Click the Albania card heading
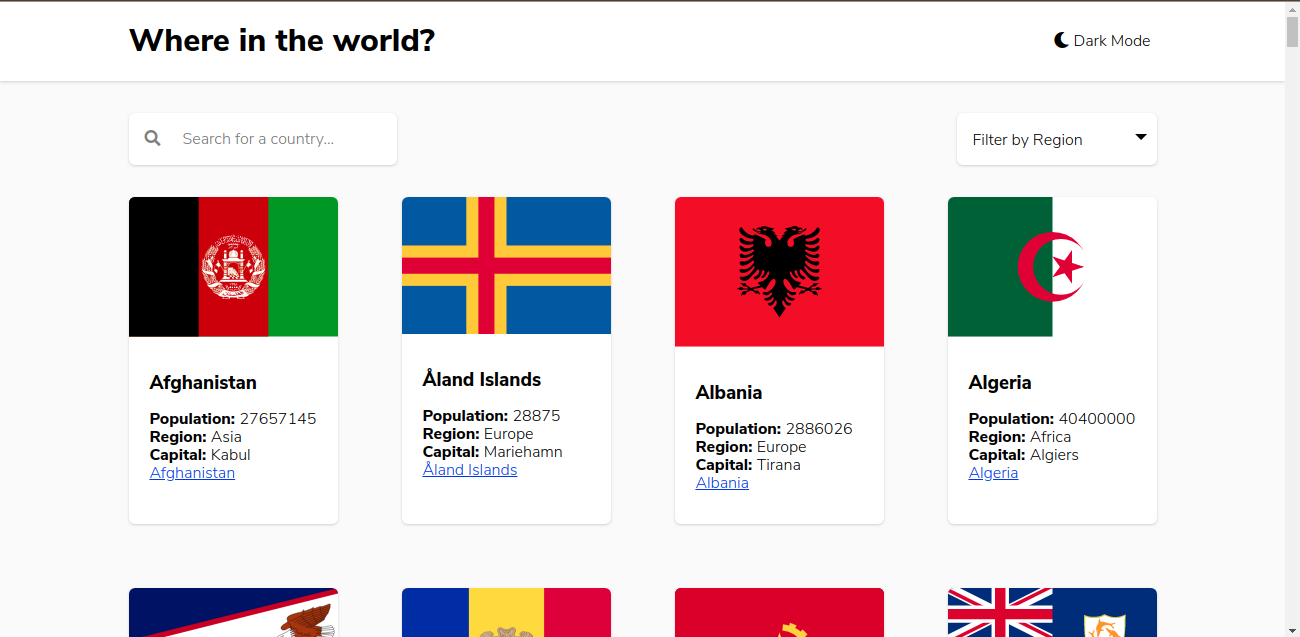Screen dimensions: 1300x637 click(729, 393)
